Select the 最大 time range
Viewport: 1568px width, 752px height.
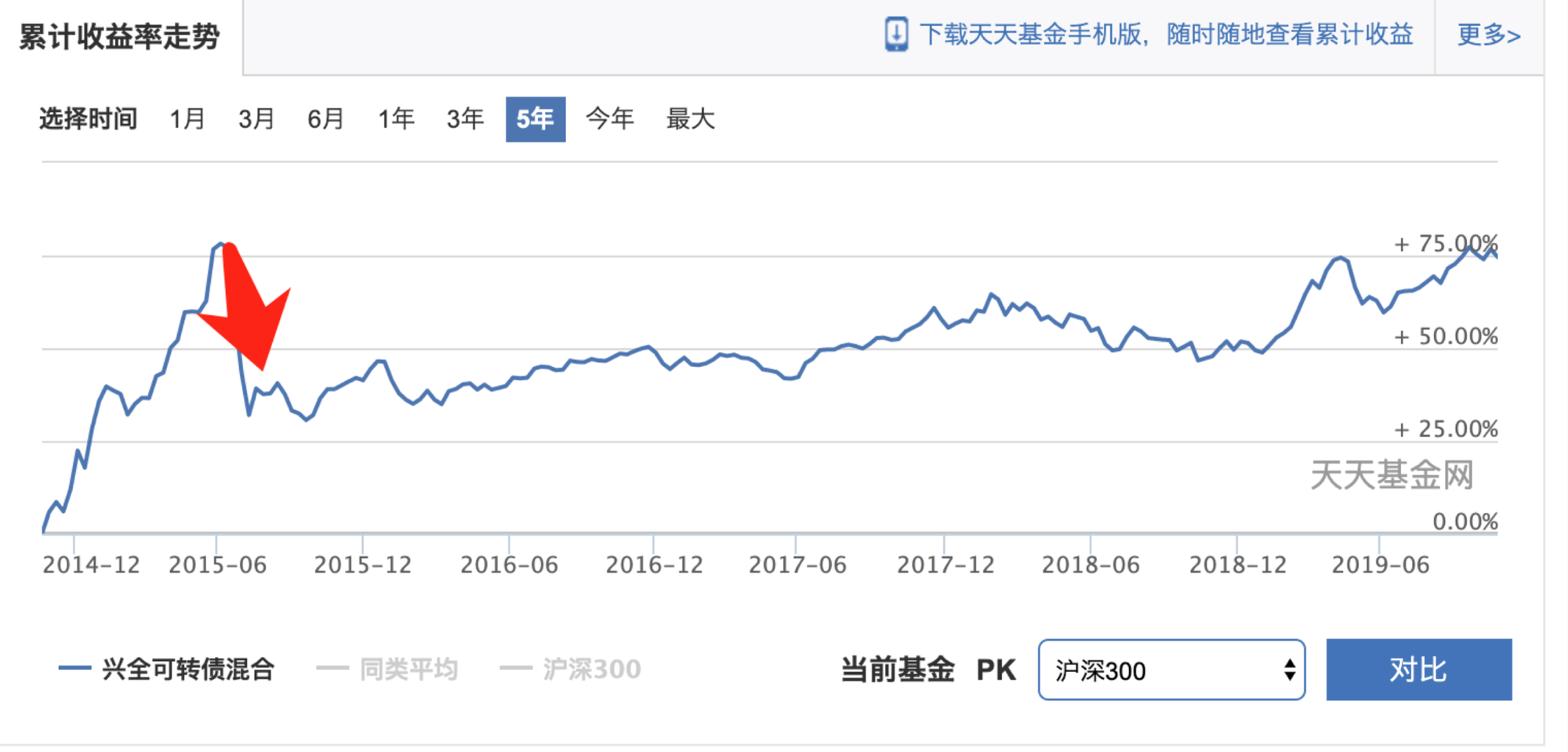pos(691,119)
